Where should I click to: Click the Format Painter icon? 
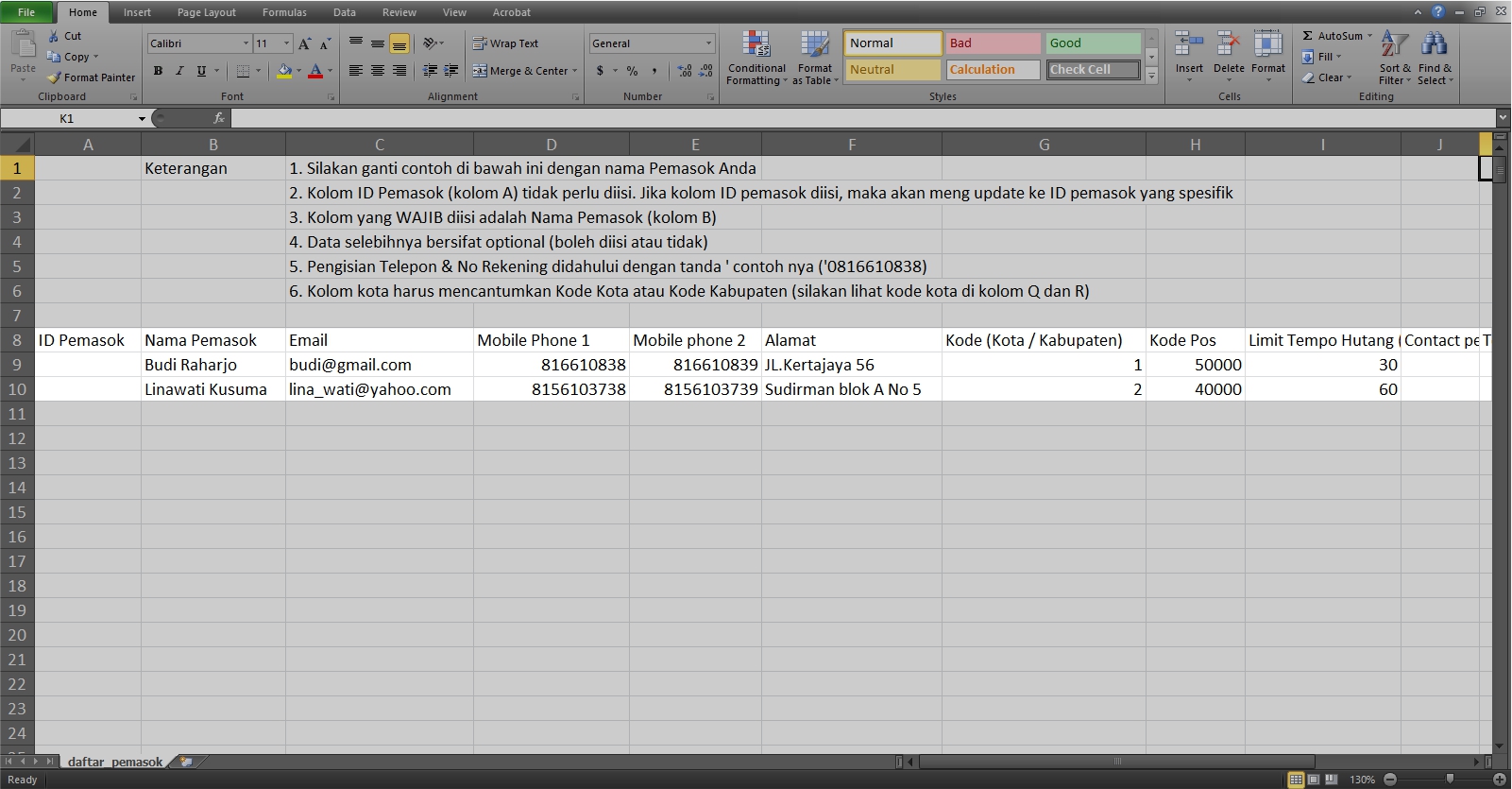(x=55, y=77)
